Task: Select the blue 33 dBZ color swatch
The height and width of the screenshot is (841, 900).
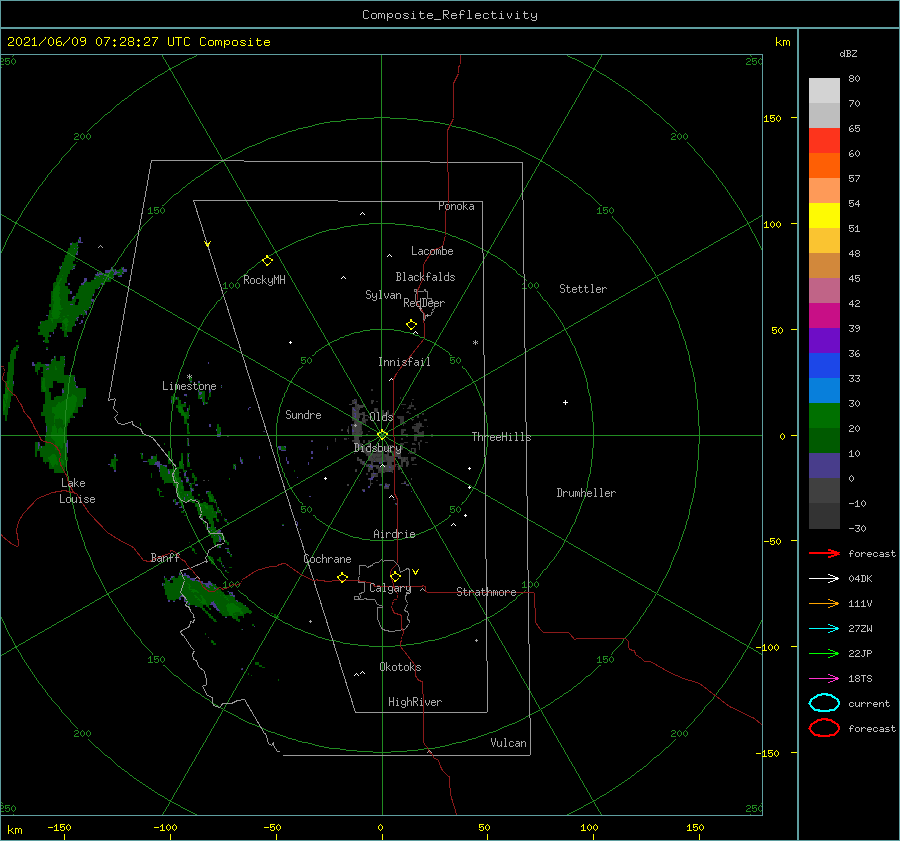Action: pyautogui.click(x=824, y=365)
